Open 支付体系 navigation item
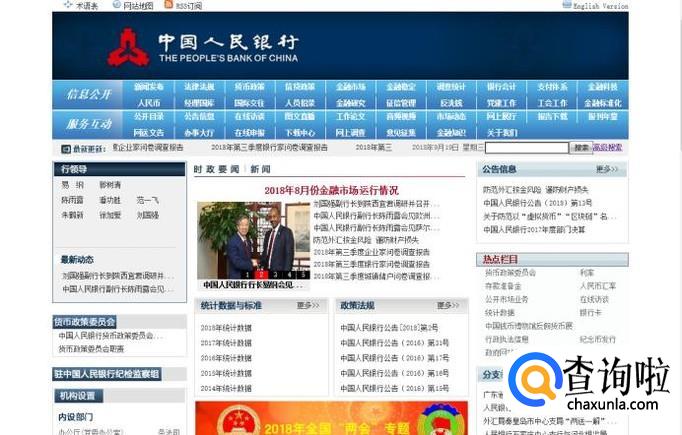Viewport: 682px width, 435px height. click(x=552, y=87)
